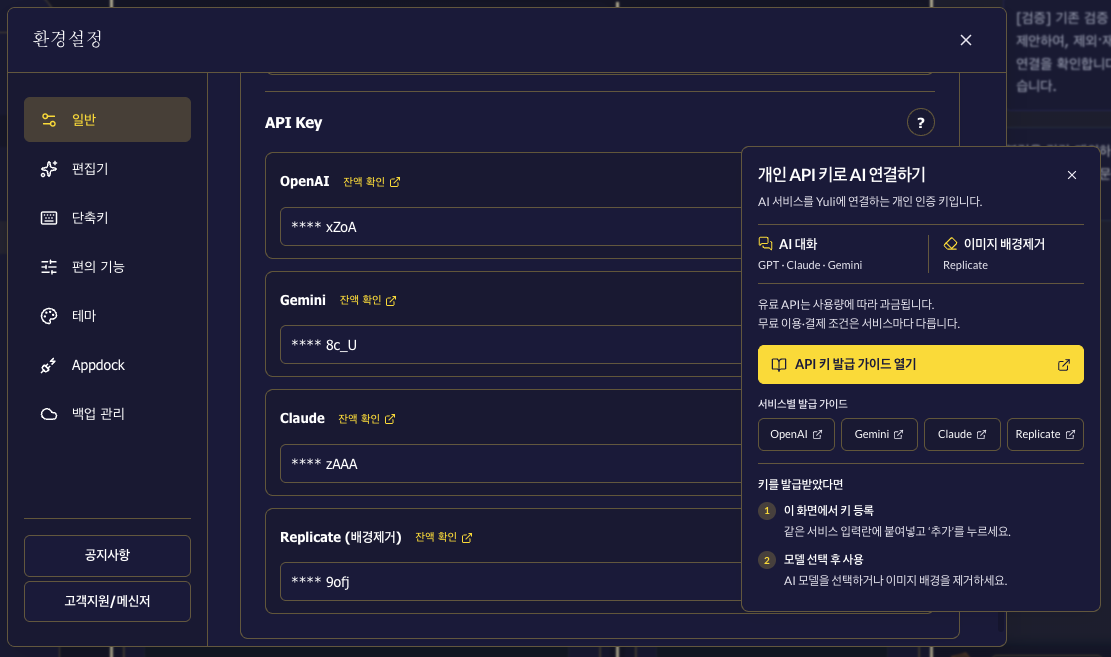Open the API 키 발급 가이드 열기 button
This screenshot has height=657, width=1111.
point(920,364)
